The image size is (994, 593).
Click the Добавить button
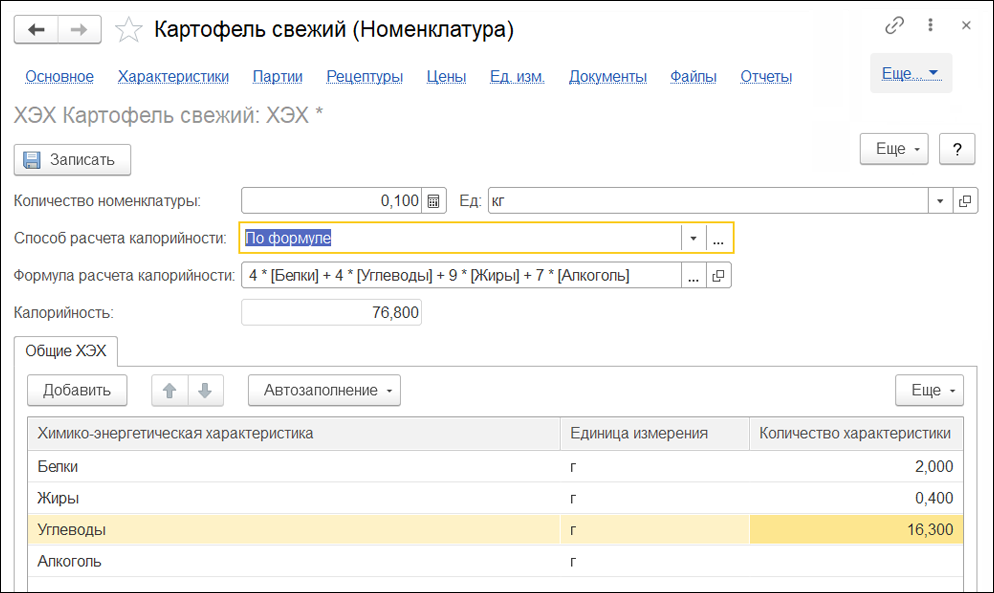(x=77, y=390)
